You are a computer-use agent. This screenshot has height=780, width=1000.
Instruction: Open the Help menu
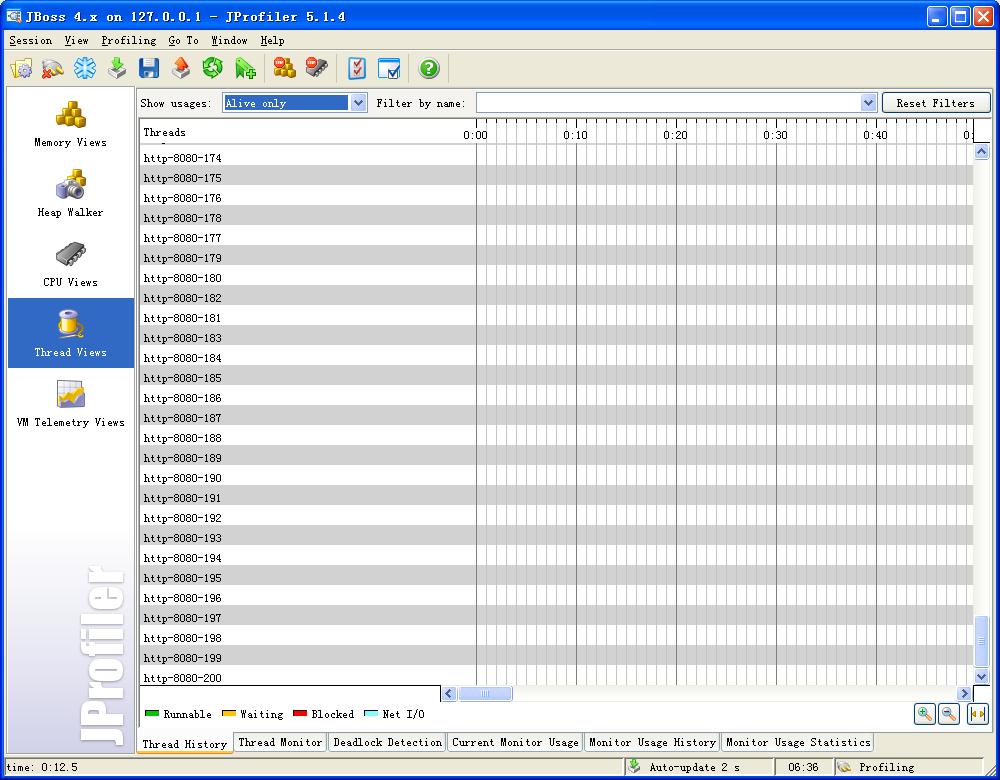[272, 40]
